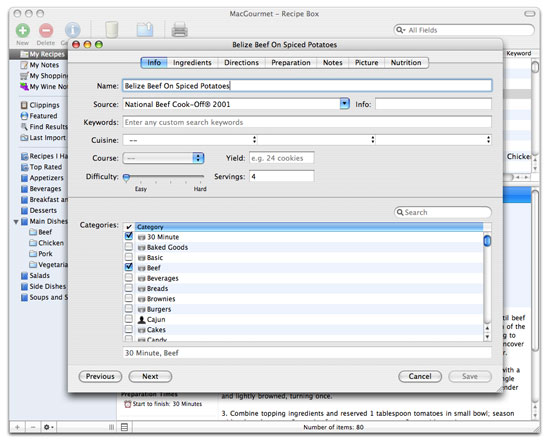Open the Desserts list in sidebar
Viewport: 550px width, 444px height.
39,210
